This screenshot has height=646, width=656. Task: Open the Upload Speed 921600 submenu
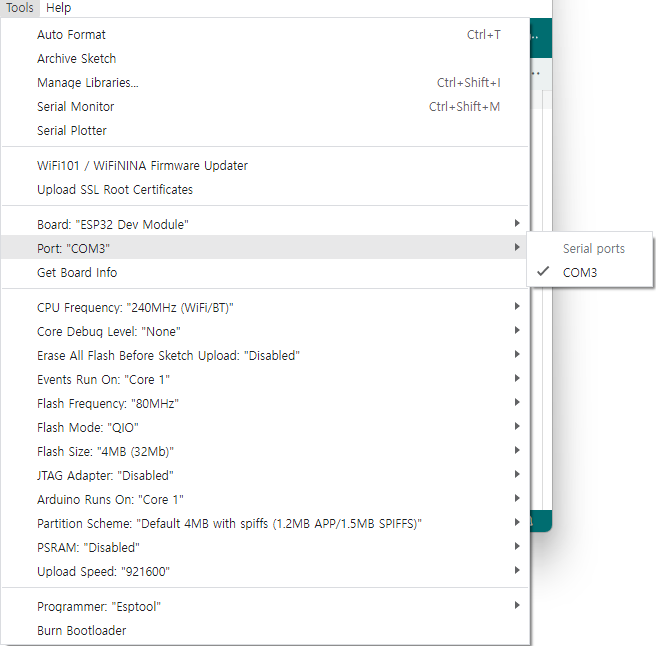[265, 572]
